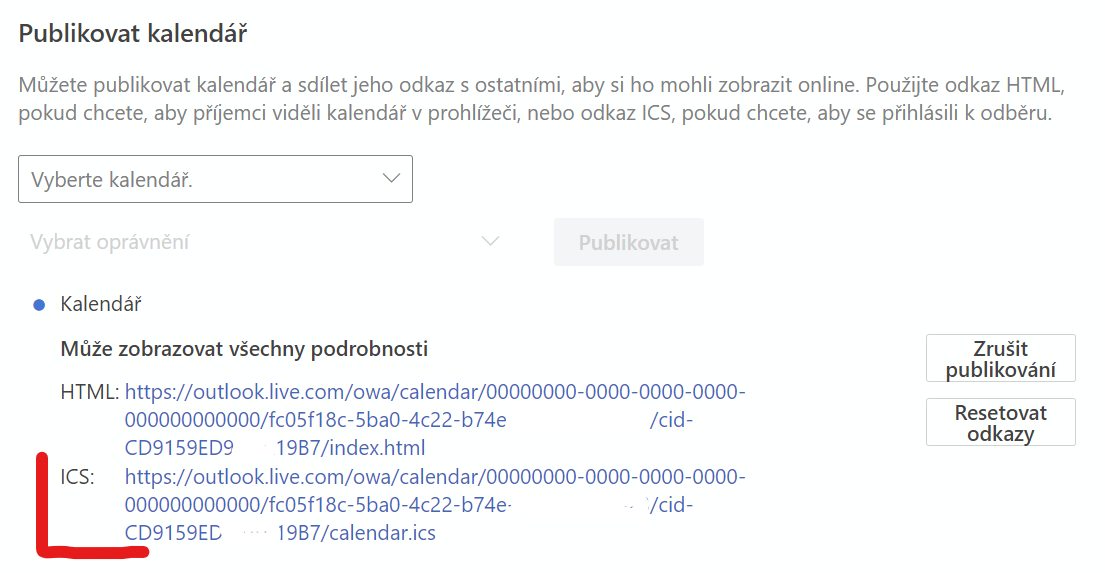Click the middle line of the HTML link
This screenshot has height=573, width=1105.
point(409,420)
